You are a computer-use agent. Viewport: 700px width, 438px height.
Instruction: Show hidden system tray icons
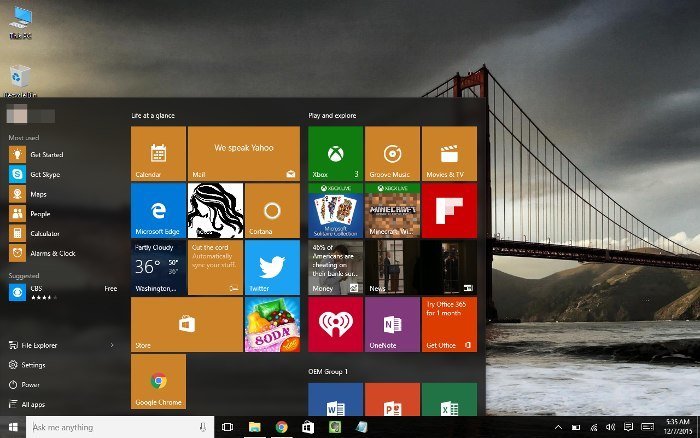pyautogui.click(x=558, y=427)
